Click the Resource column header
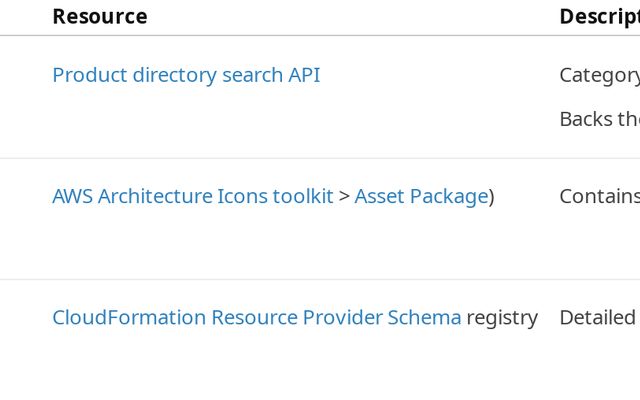640x400 pixels. click(x=99, y=16)
